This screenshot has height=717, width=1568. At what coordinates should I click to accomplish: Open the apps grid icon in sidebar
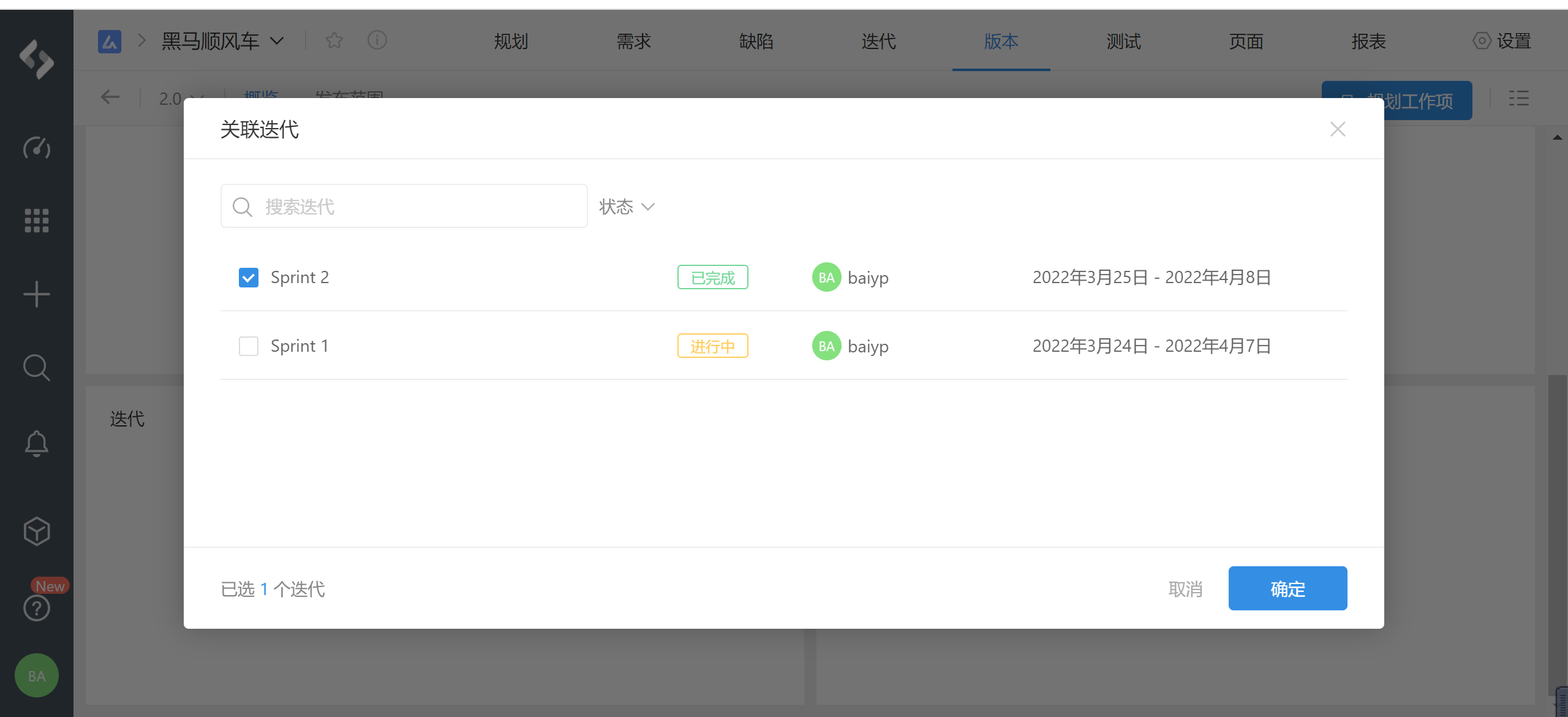[x=37, y=221]
